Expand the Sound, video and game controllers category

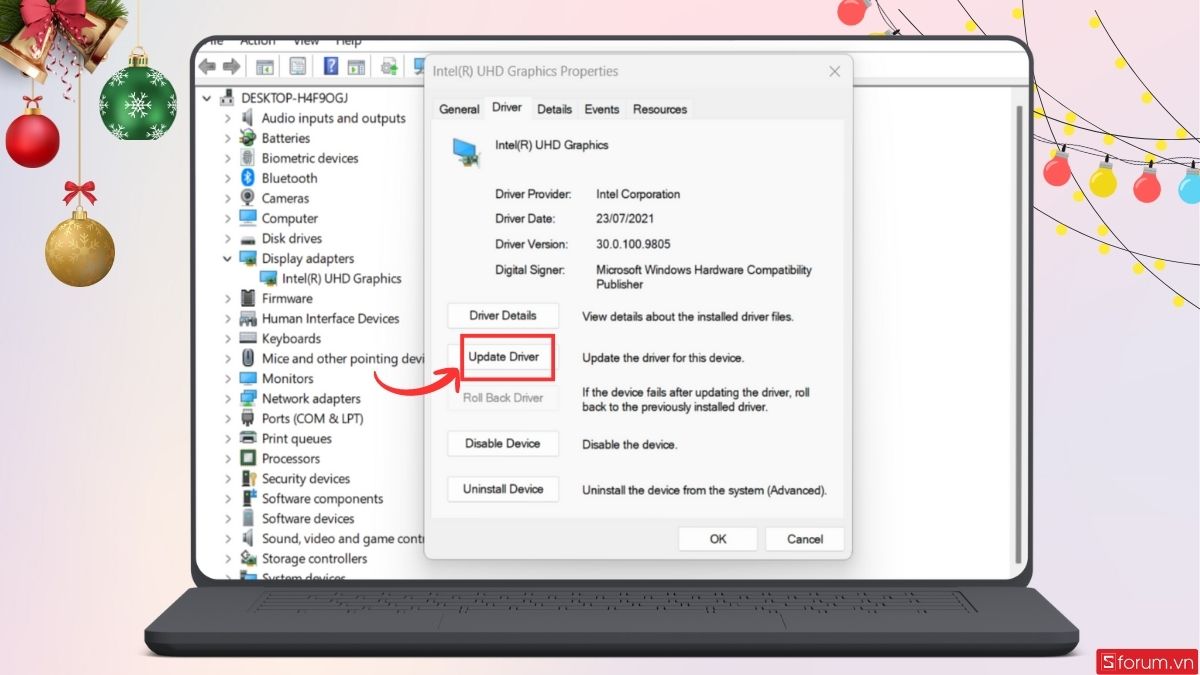click(x=227, y=538)
